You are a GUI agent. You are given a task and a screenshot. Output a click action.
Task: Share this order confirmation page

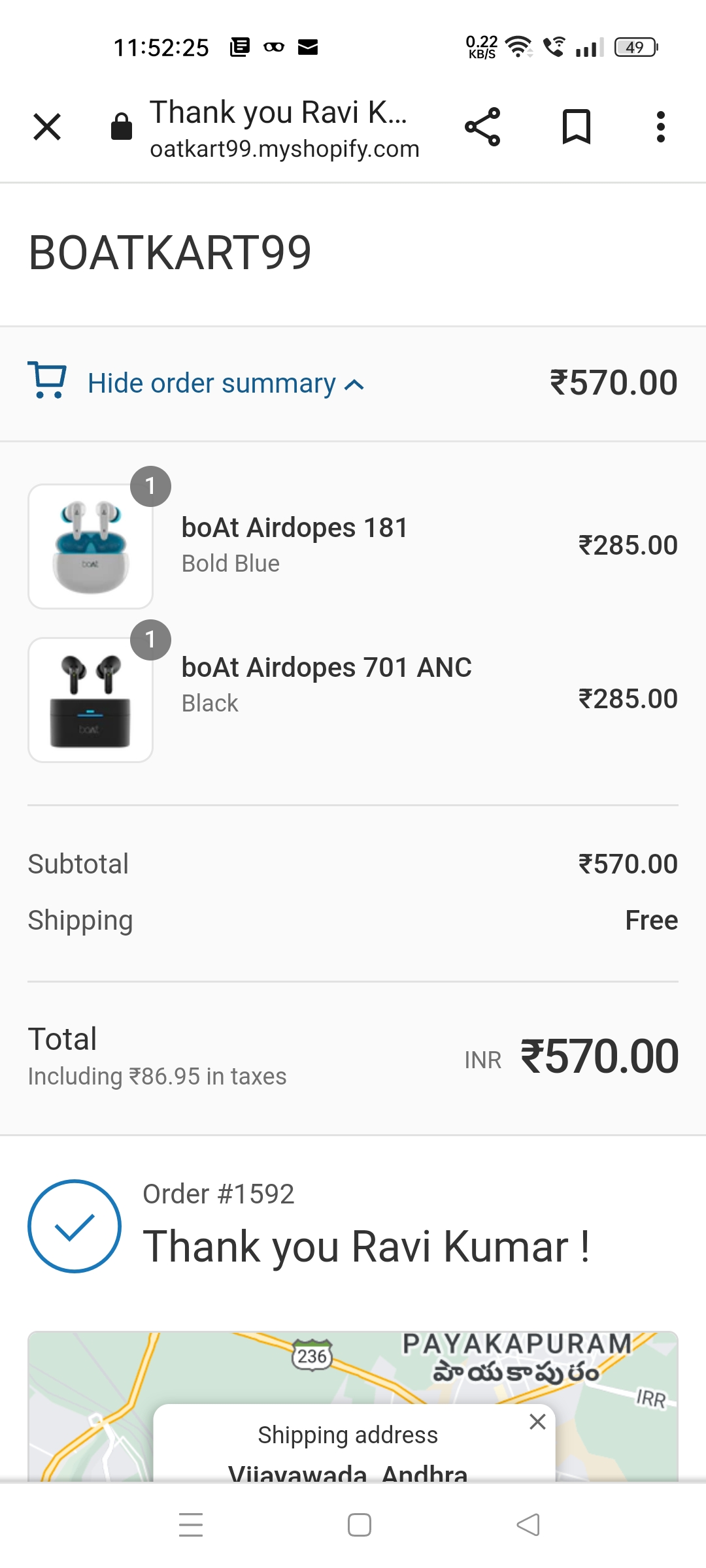(482, 127)
